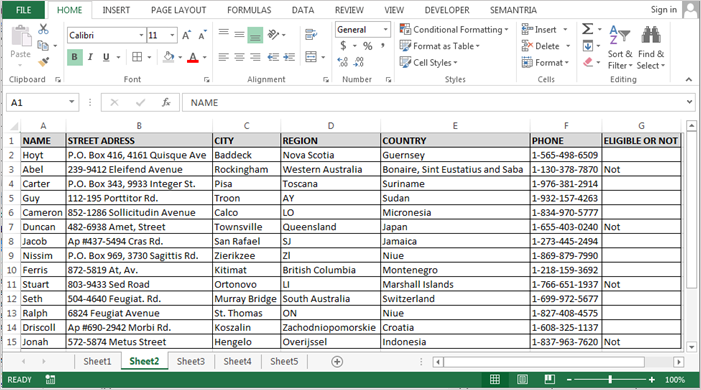Click the Wrap Text icon
This screenshot has width=701, height=390.
click(x=311, y=34)
